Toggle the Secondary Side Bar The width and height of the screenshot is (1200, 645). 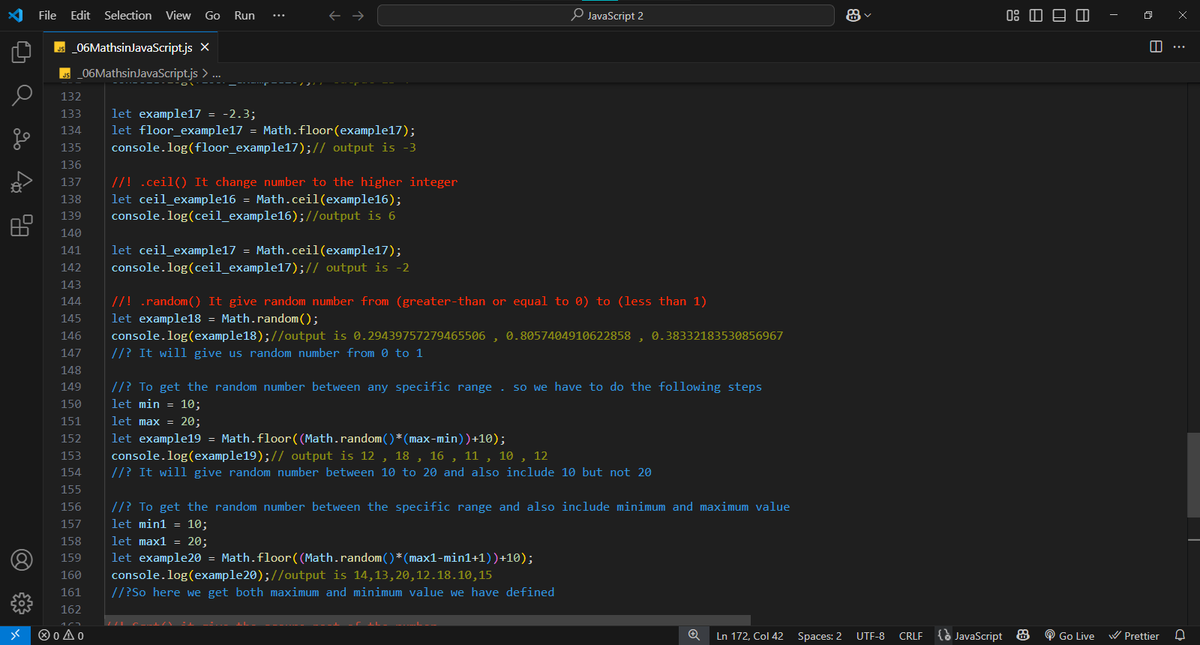click(x=1082, y=15)
